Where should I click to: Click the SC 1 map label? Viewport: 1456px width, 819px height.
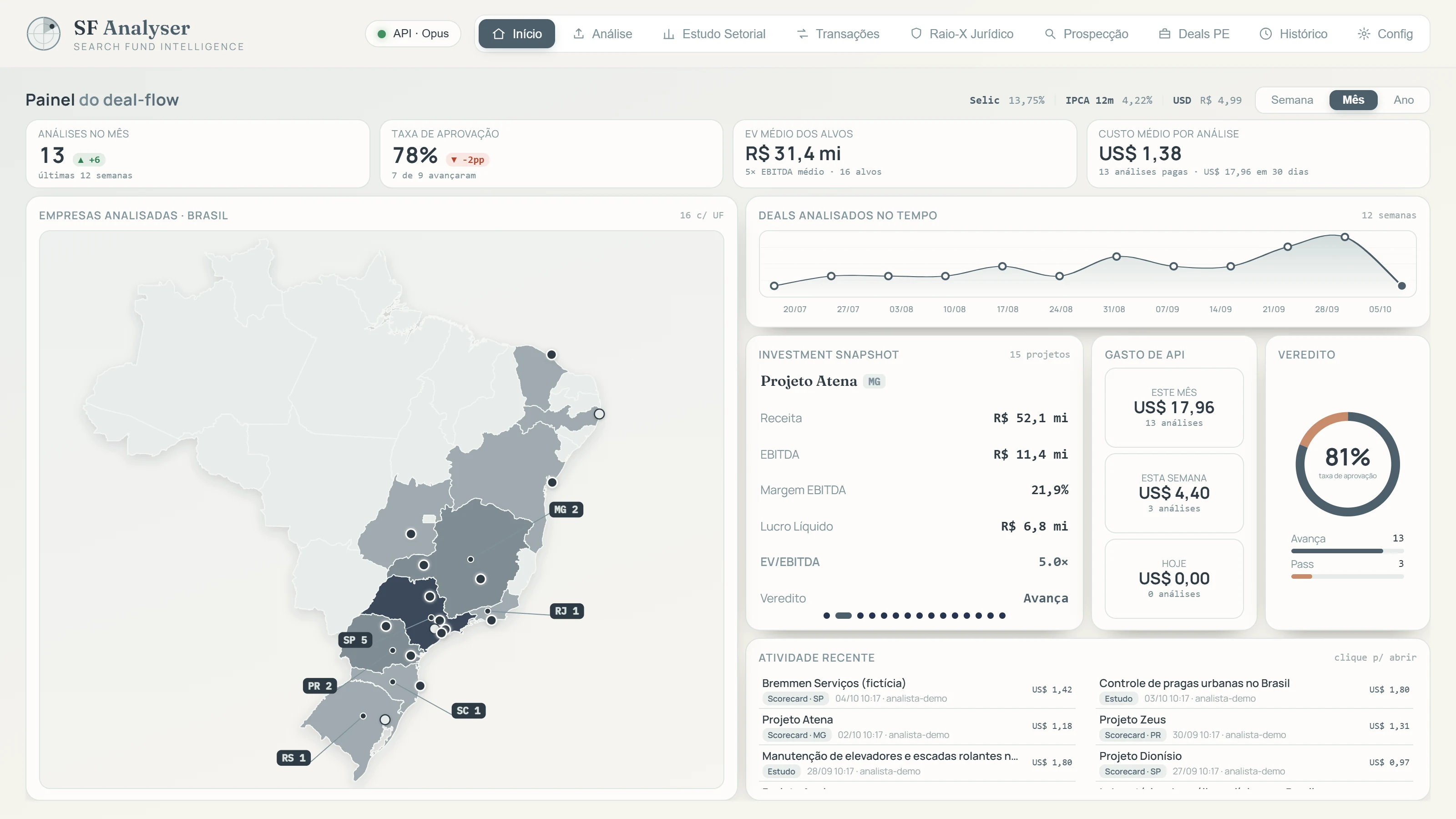coord(469,710)
